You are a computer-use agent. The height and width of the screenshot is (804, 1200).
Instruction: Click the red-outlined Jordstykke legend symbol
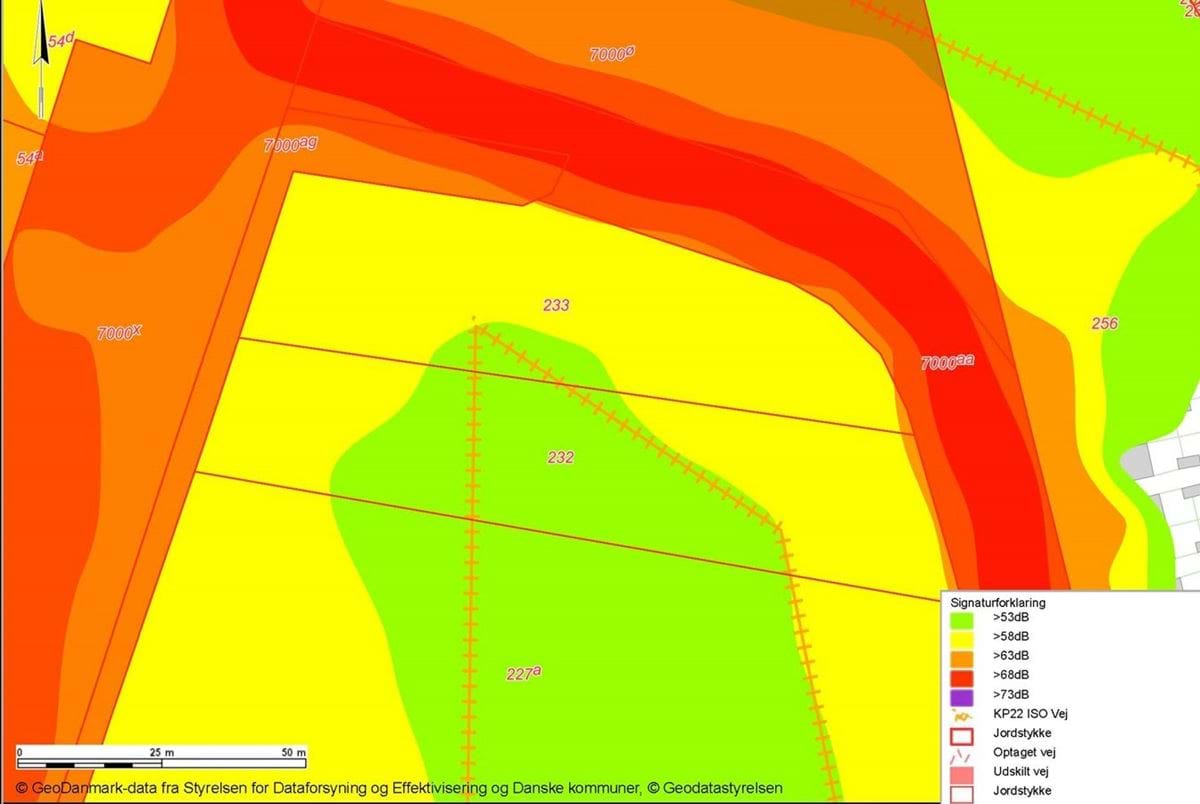click(x=962, y=734)
